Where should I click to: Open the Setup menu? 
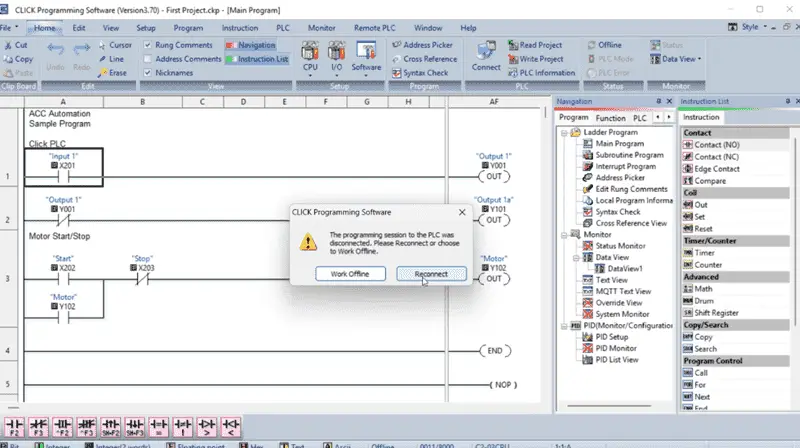click(x=145, y=28)
